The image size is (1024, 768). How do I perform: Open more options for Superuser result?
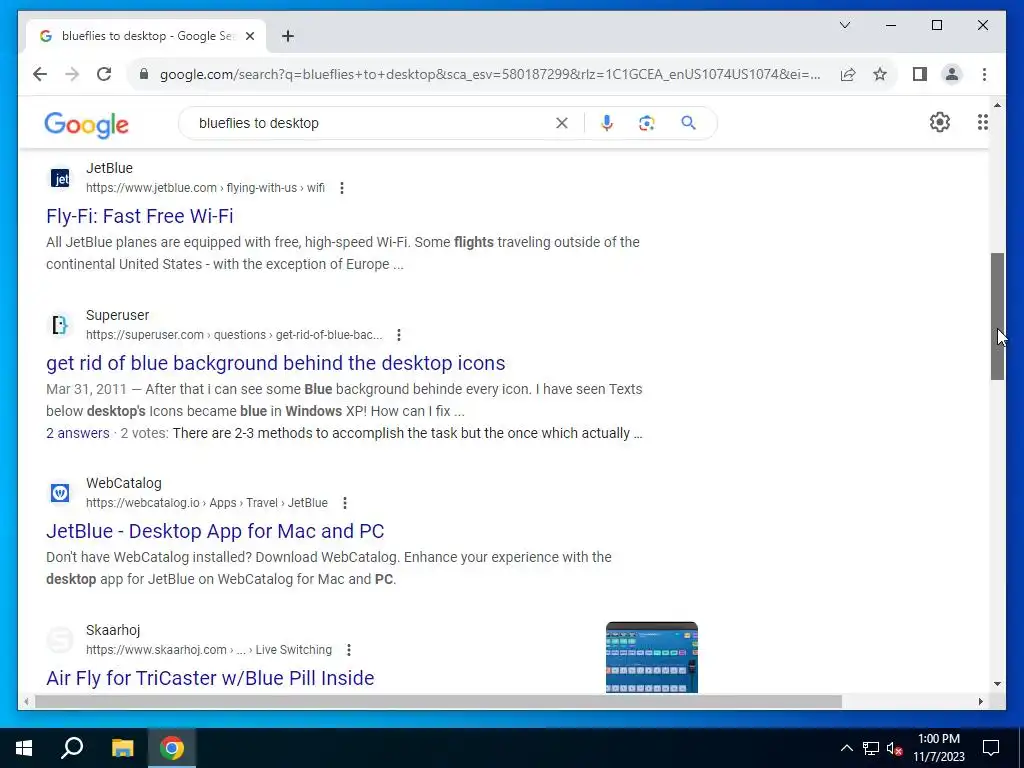pyautogui.click(x=398, y=335)
